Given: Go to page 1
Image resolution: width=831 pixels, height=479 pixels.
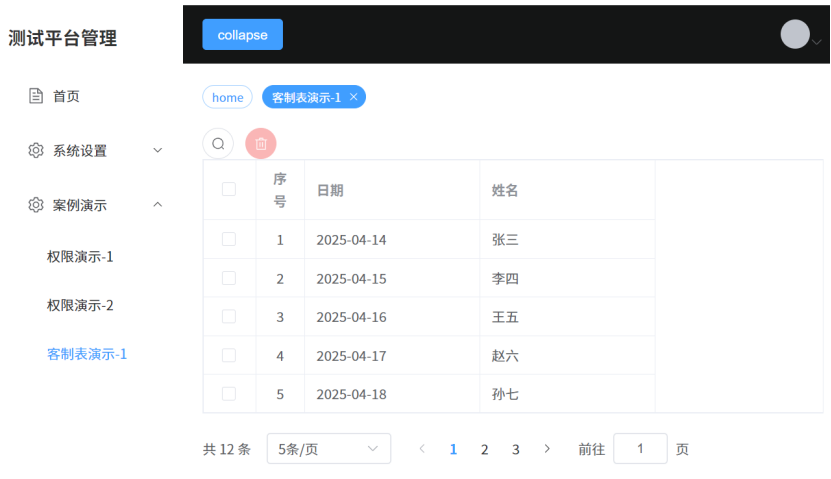Looking at the screenshot, I should 453,449.
